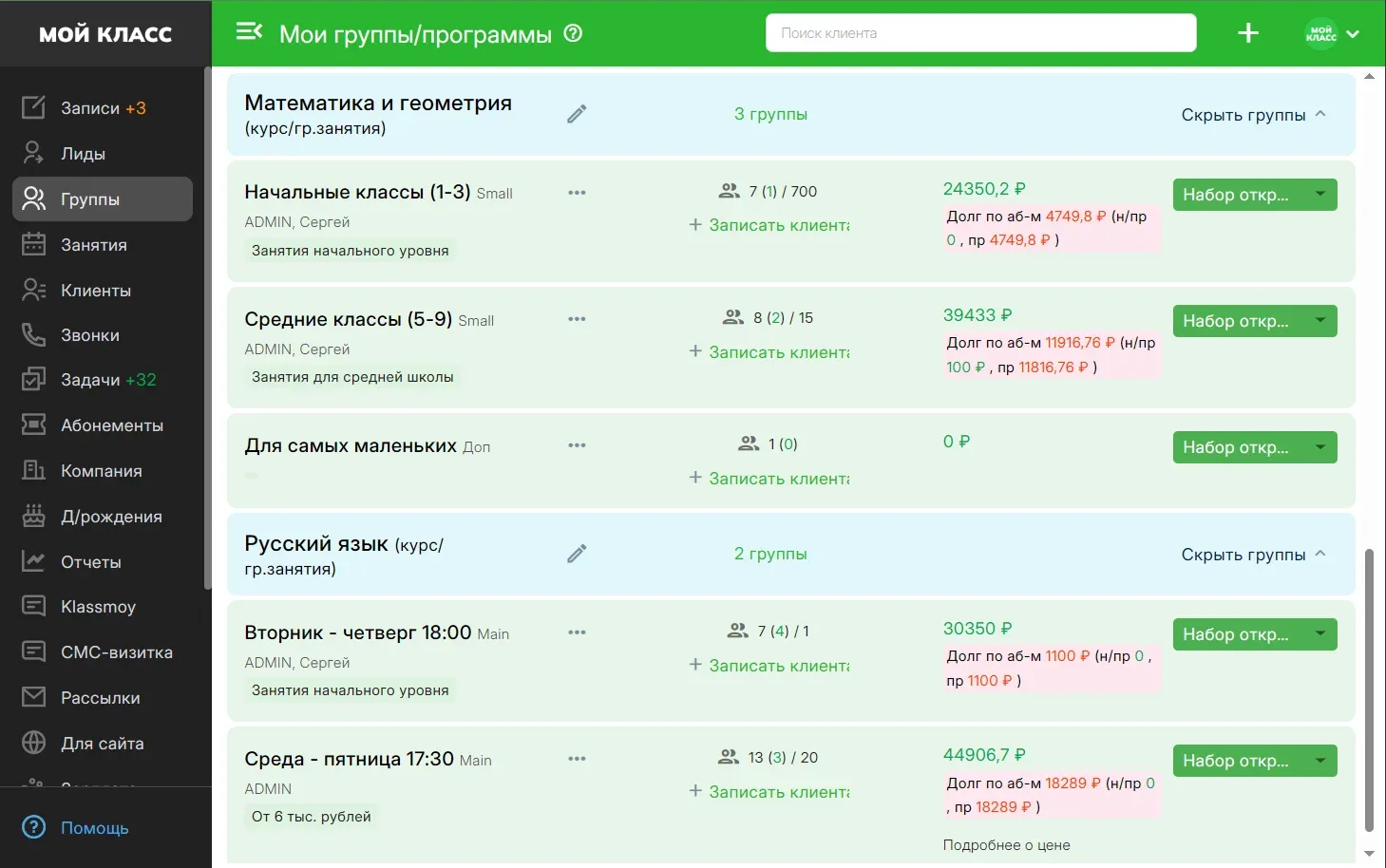The width and height of the screenshot is (1386, 868).
Task: Click the Помощь help link
Action: 76,828
